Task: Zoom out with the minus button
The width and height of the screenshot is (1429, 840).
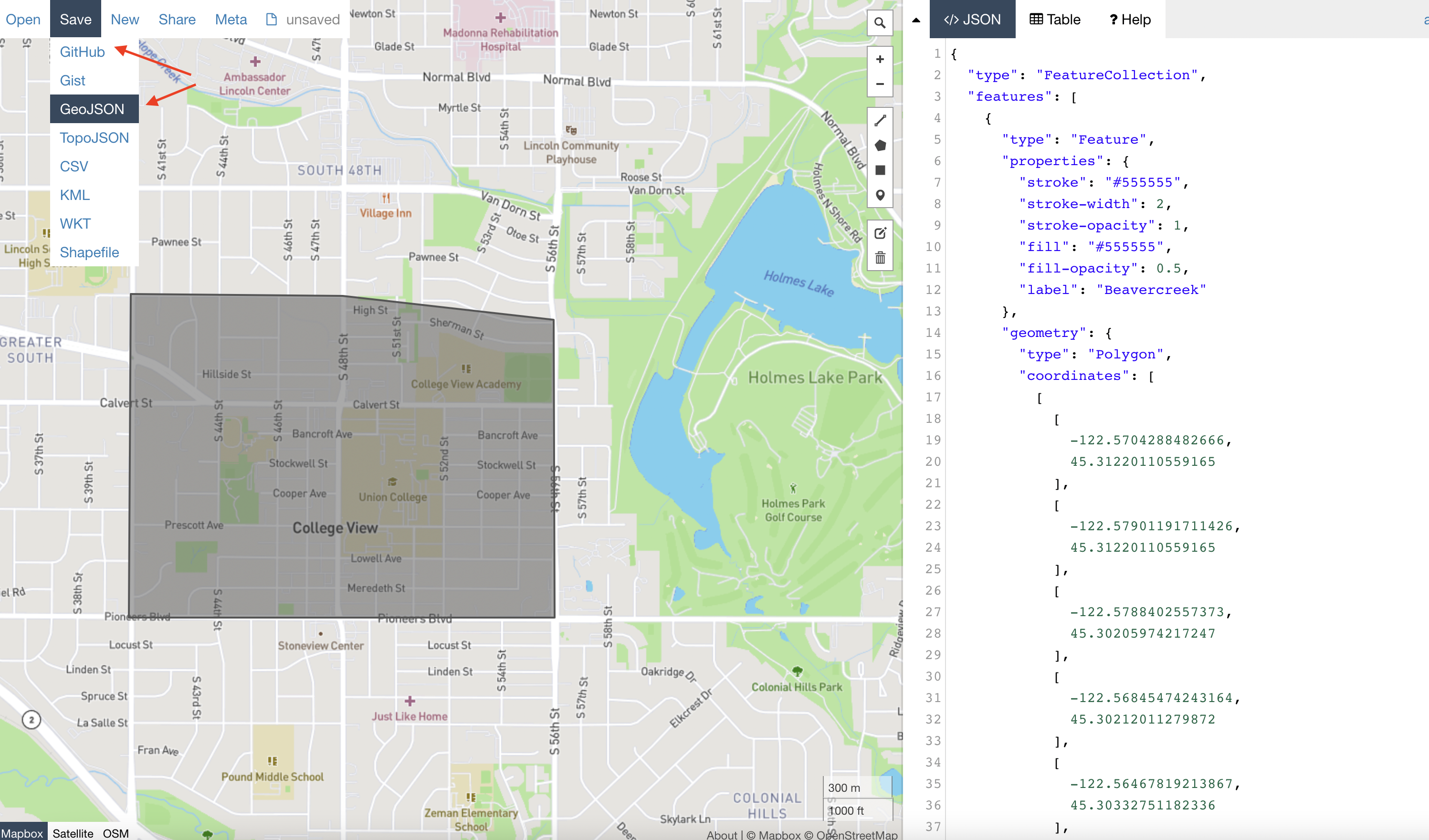Action: pyautogui.click(x=880, y=84)
